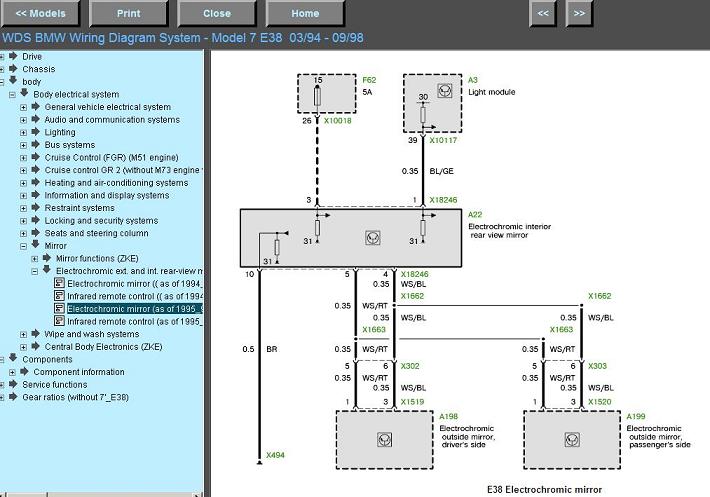Click the A199 passenger's side mirror symbol
Image resolution: width=710 pixels, height=497 pixels.
point(571,438)
